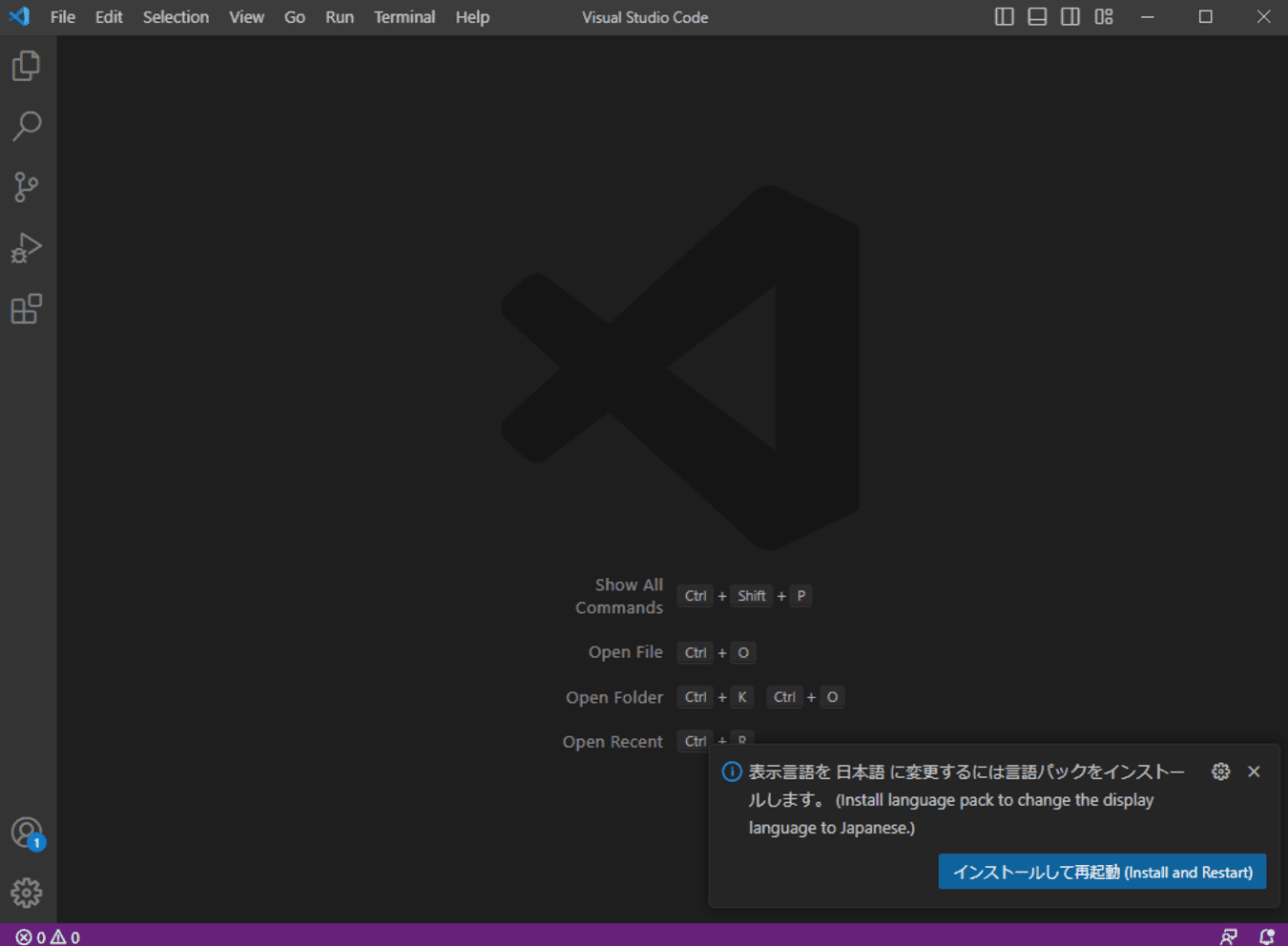Open the Manage settings gear
This screenshot has height=946, width=1288.
click(27, 893)
